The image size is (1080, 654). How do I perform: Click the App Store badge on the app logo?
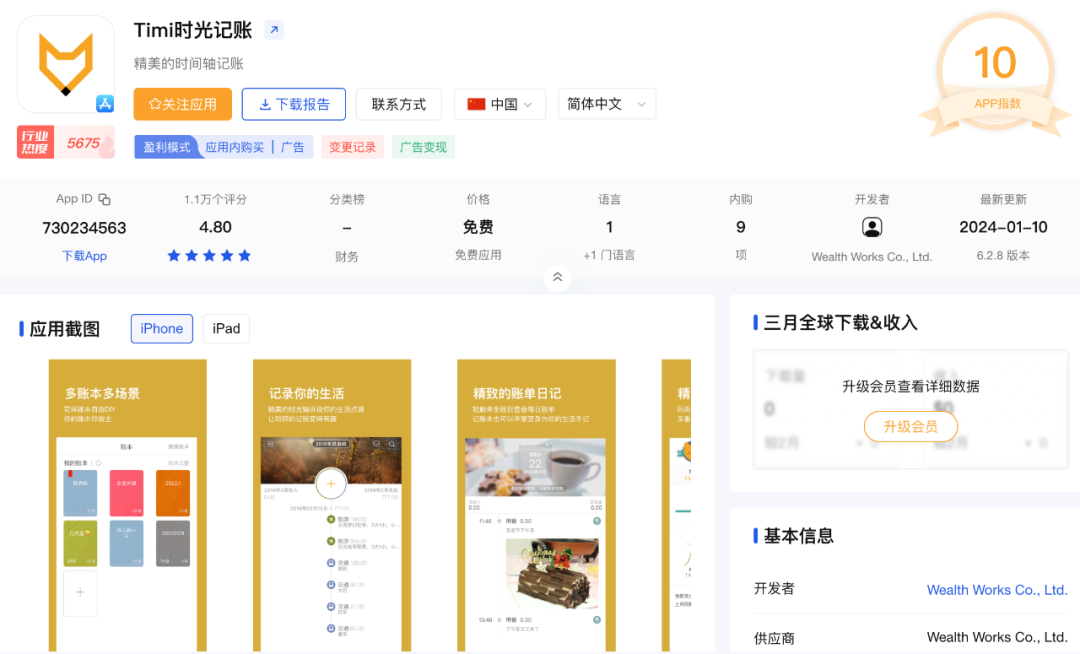click(x=105, y=104)
